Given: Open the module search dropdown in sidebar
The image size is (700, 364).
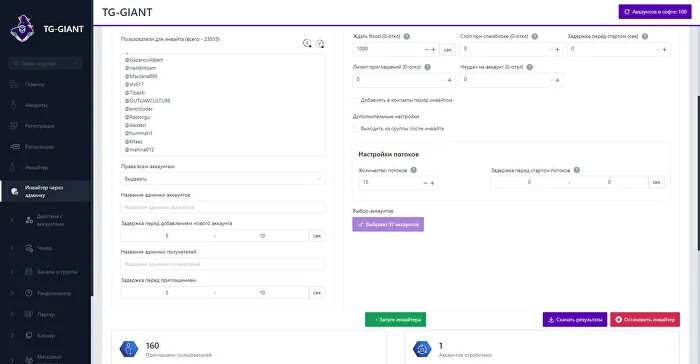Looking at the screenshot, I should (x=45, y=63).
